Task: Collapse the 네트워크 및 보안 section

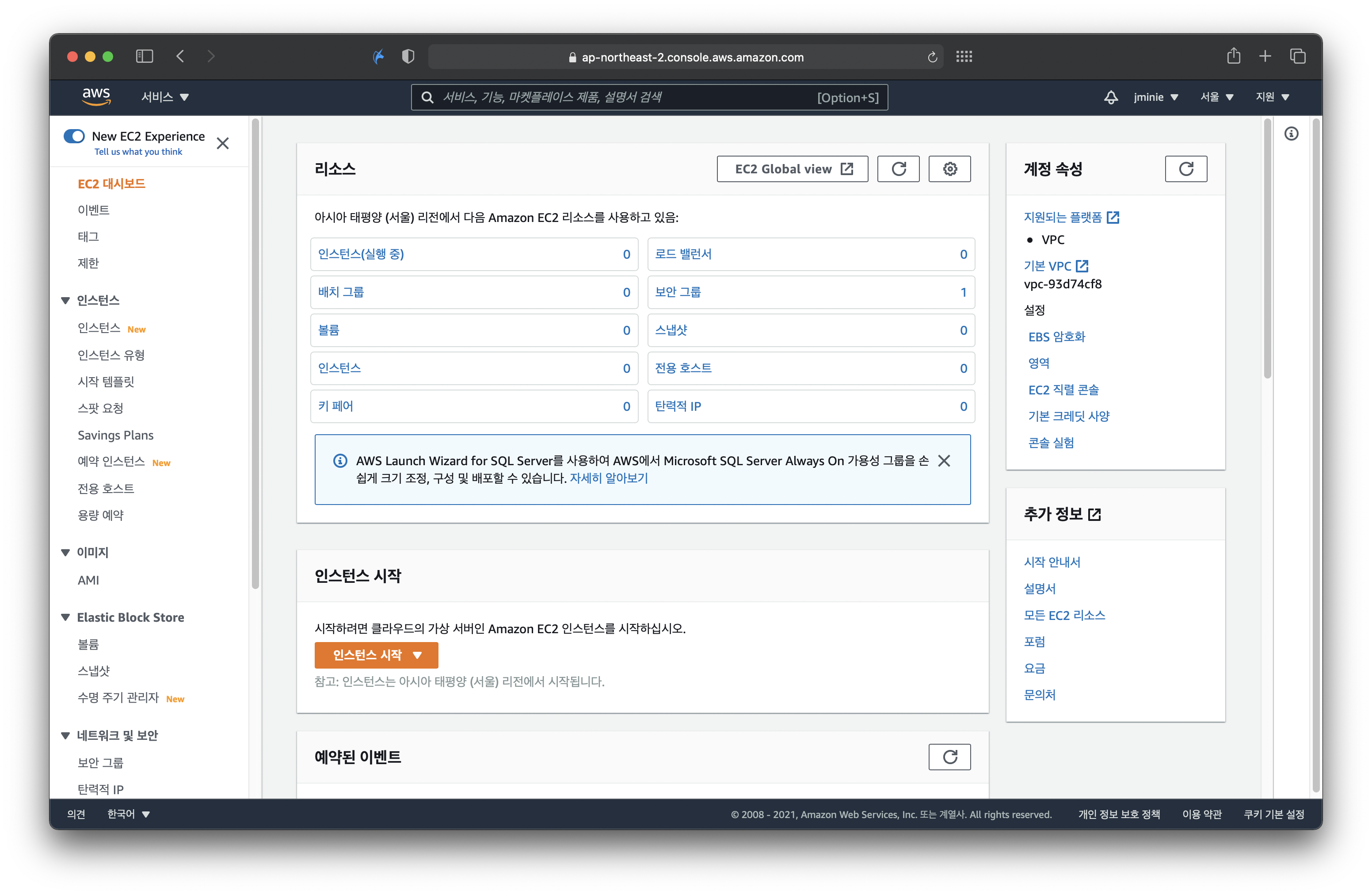Action: [x=65, y=736]
